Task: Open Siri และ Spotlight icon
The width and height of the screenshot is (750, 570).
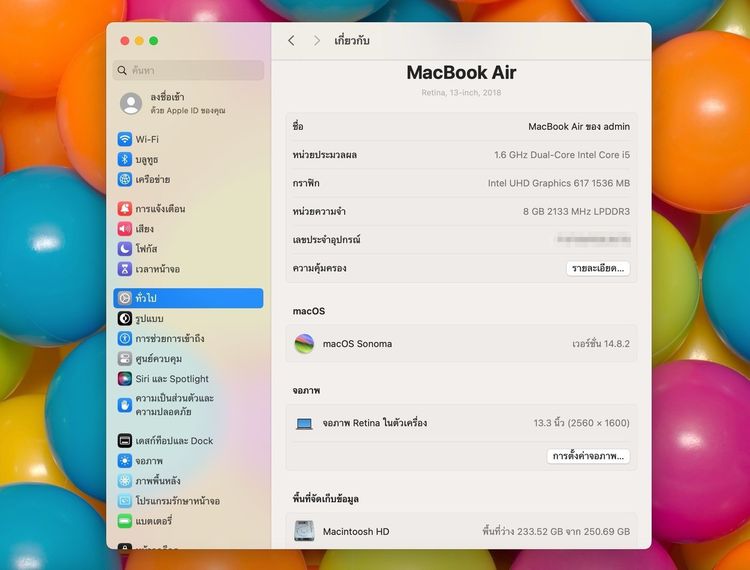Action: tap(125, 378)
